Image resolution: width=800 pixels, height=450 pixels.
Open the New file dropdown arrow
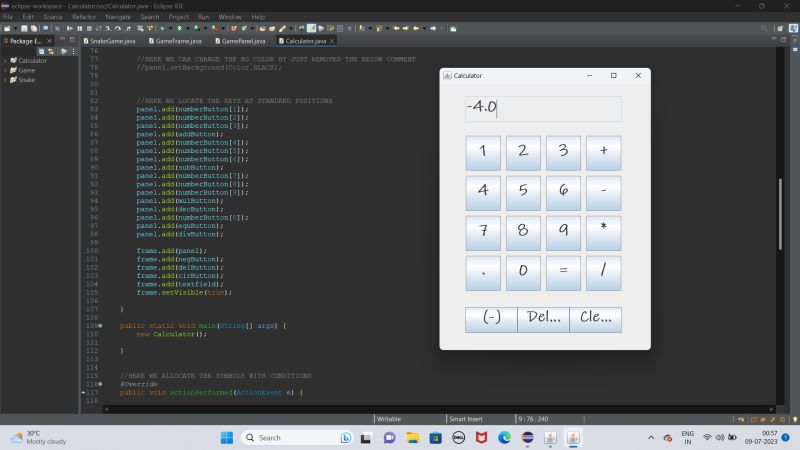coord(15,29)
